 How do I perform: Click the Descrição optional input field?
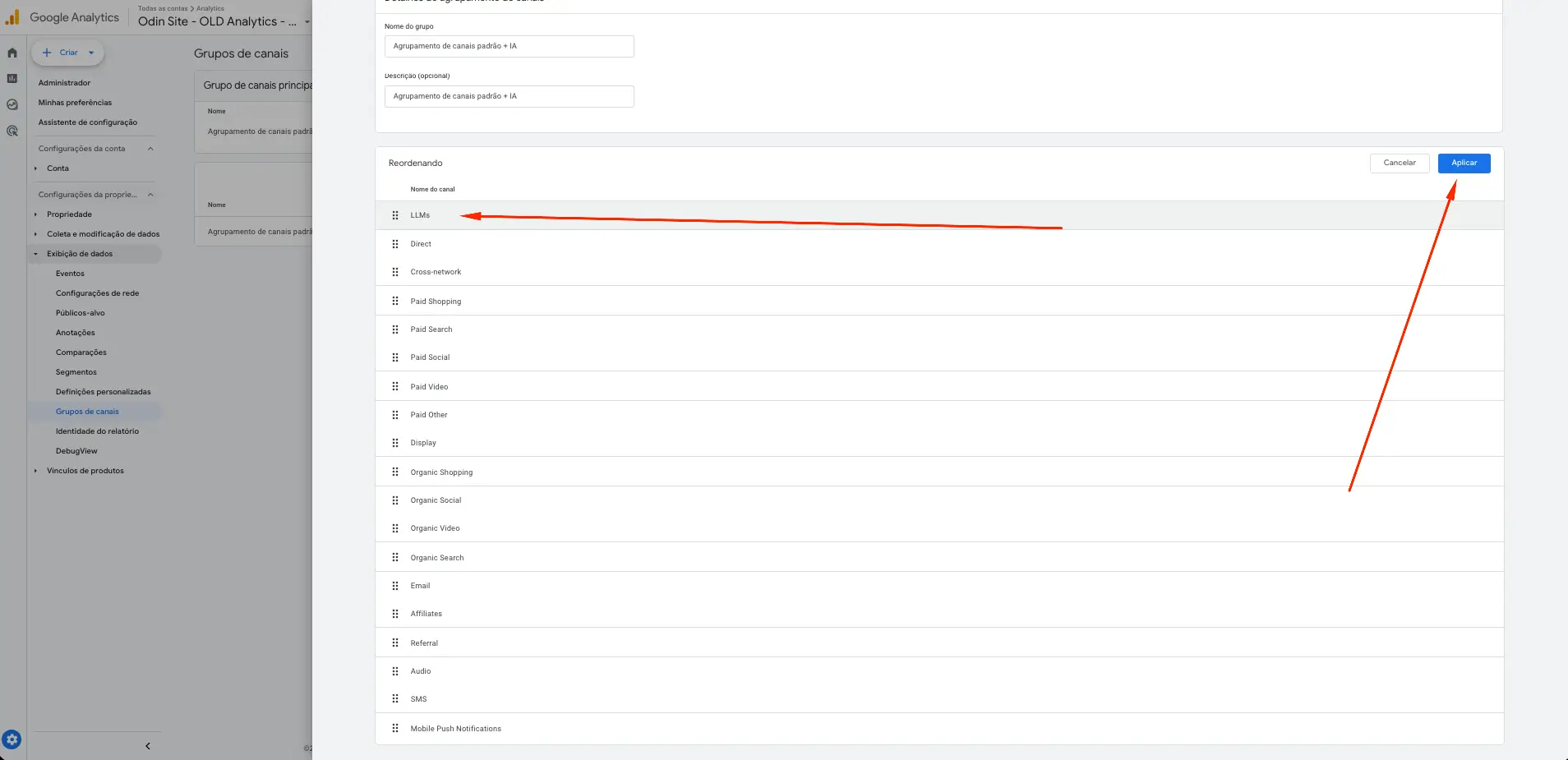click(x=509, y=96)
